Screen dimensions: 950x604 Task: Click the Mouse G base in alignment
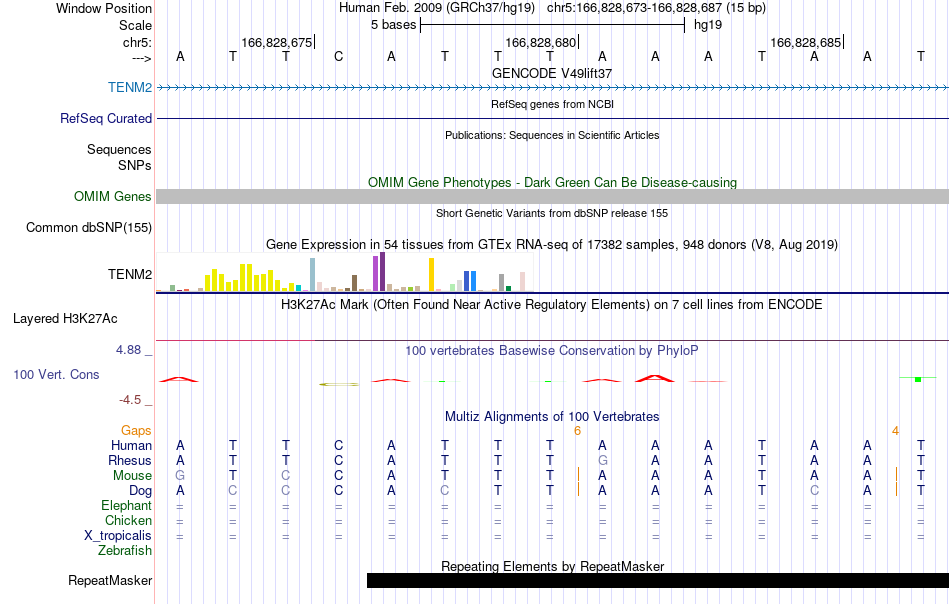coord(180,476)
